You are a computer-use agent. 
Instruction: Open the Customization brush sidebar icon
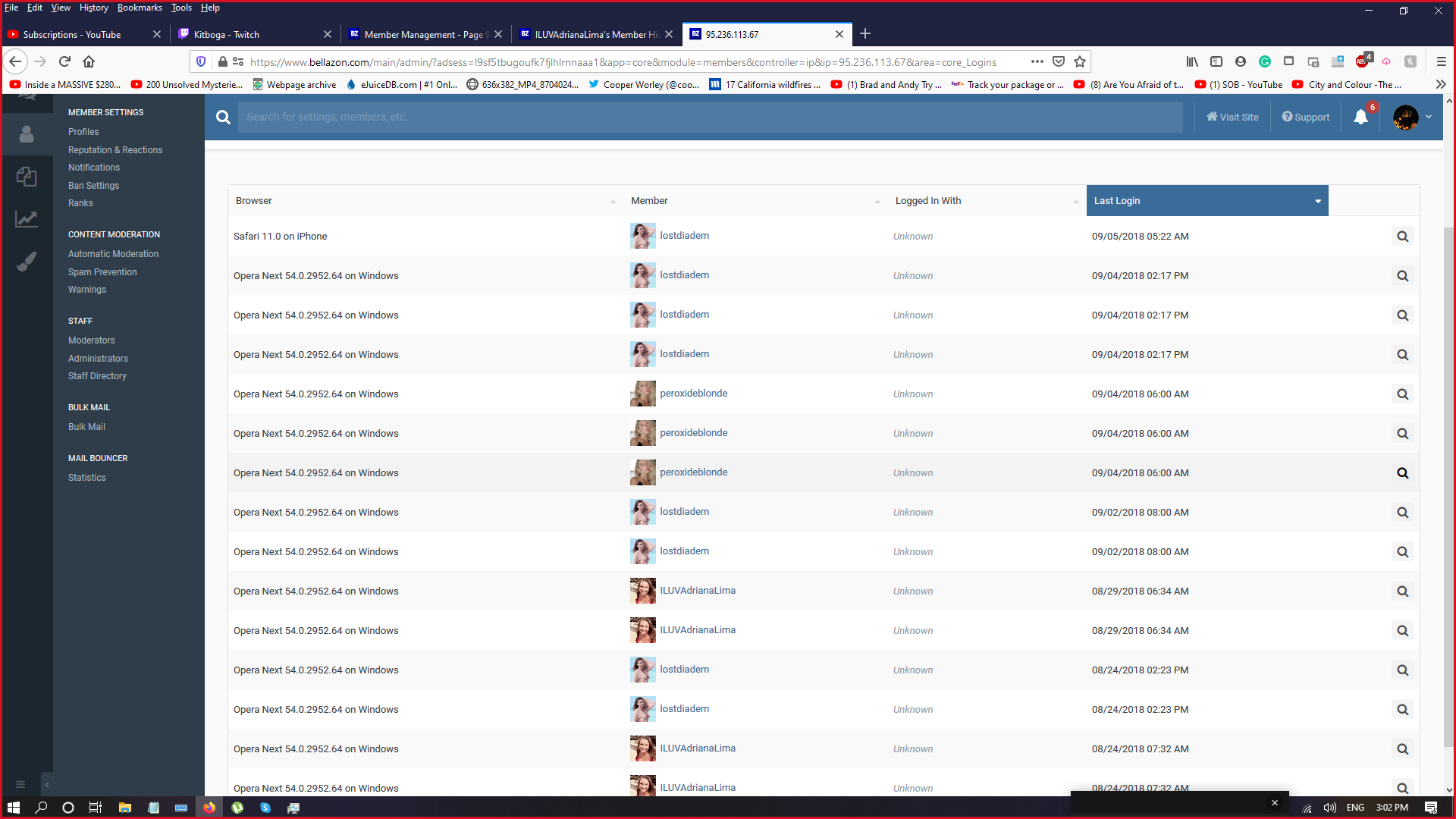pyautogui.click(x=27, y=262)
